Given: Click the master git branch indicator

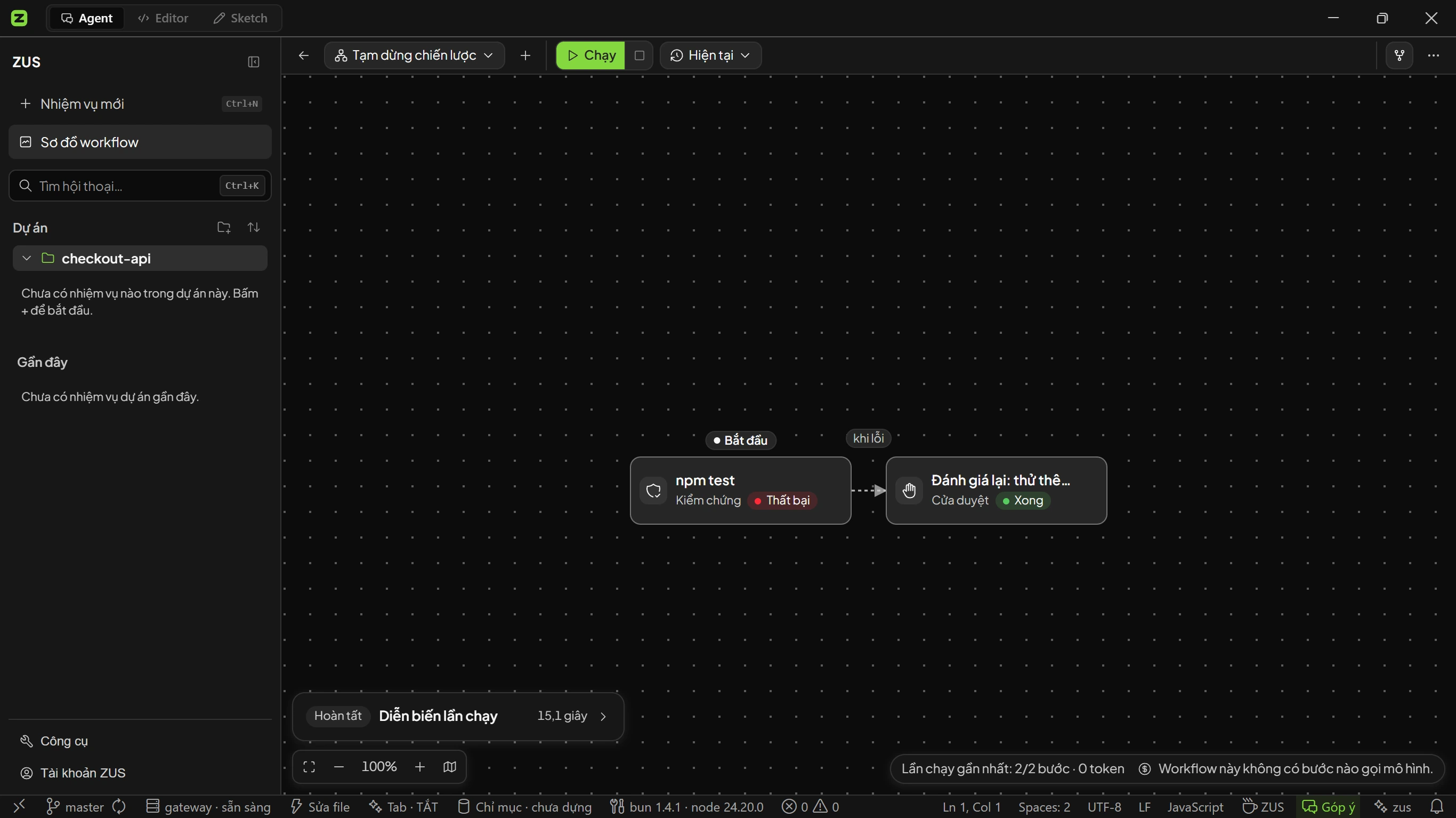Looking at the screenshot, I should point(75,807).
